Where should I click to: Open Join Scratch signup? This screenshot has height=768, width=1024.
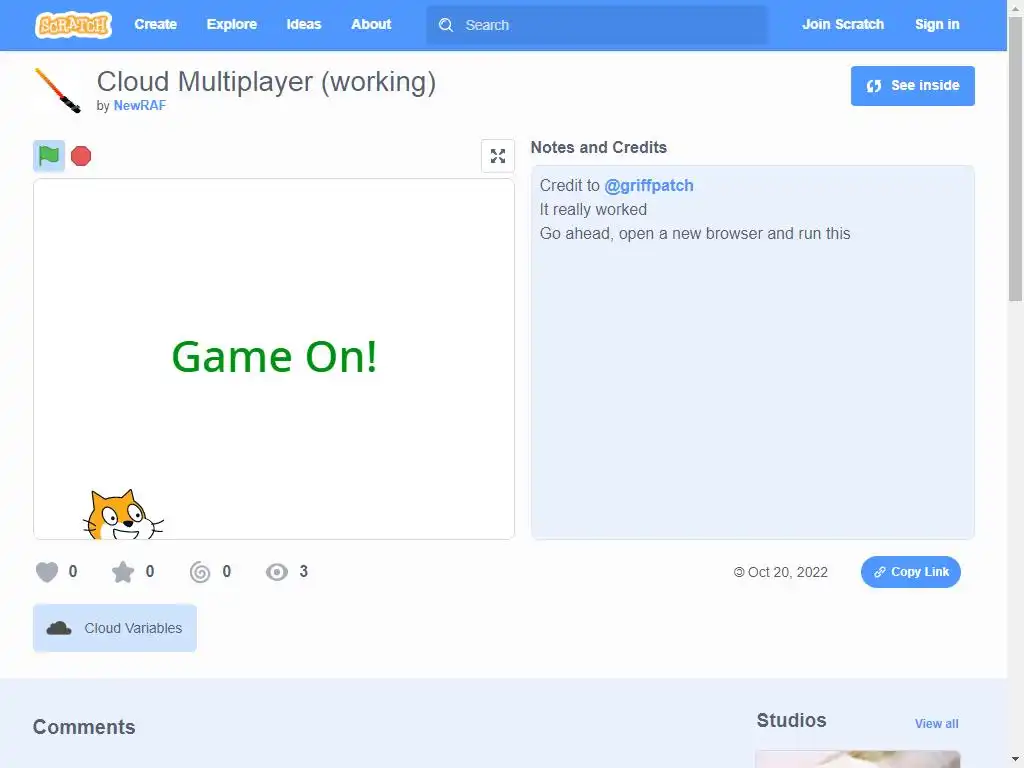pos(842,25)
